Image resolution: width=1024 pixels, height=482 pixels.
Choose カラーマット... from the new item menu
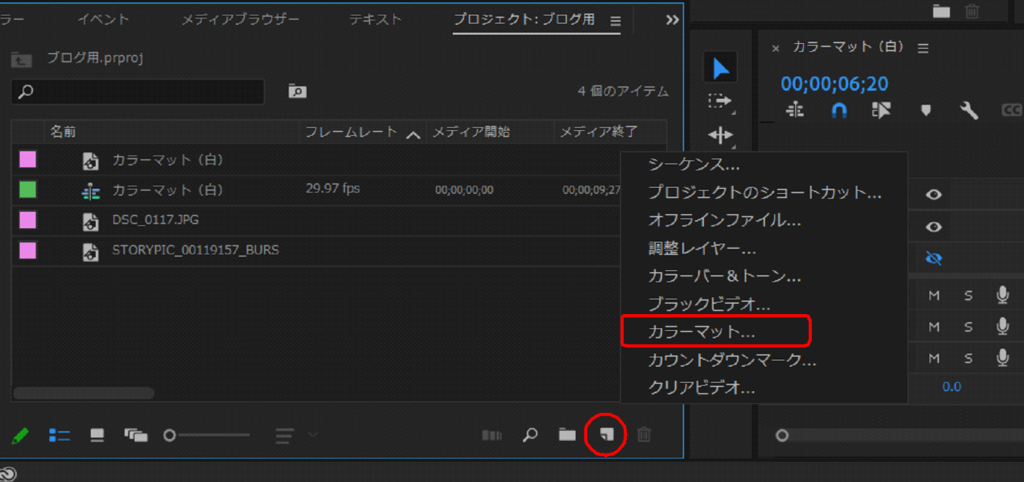tap(714, 329)
